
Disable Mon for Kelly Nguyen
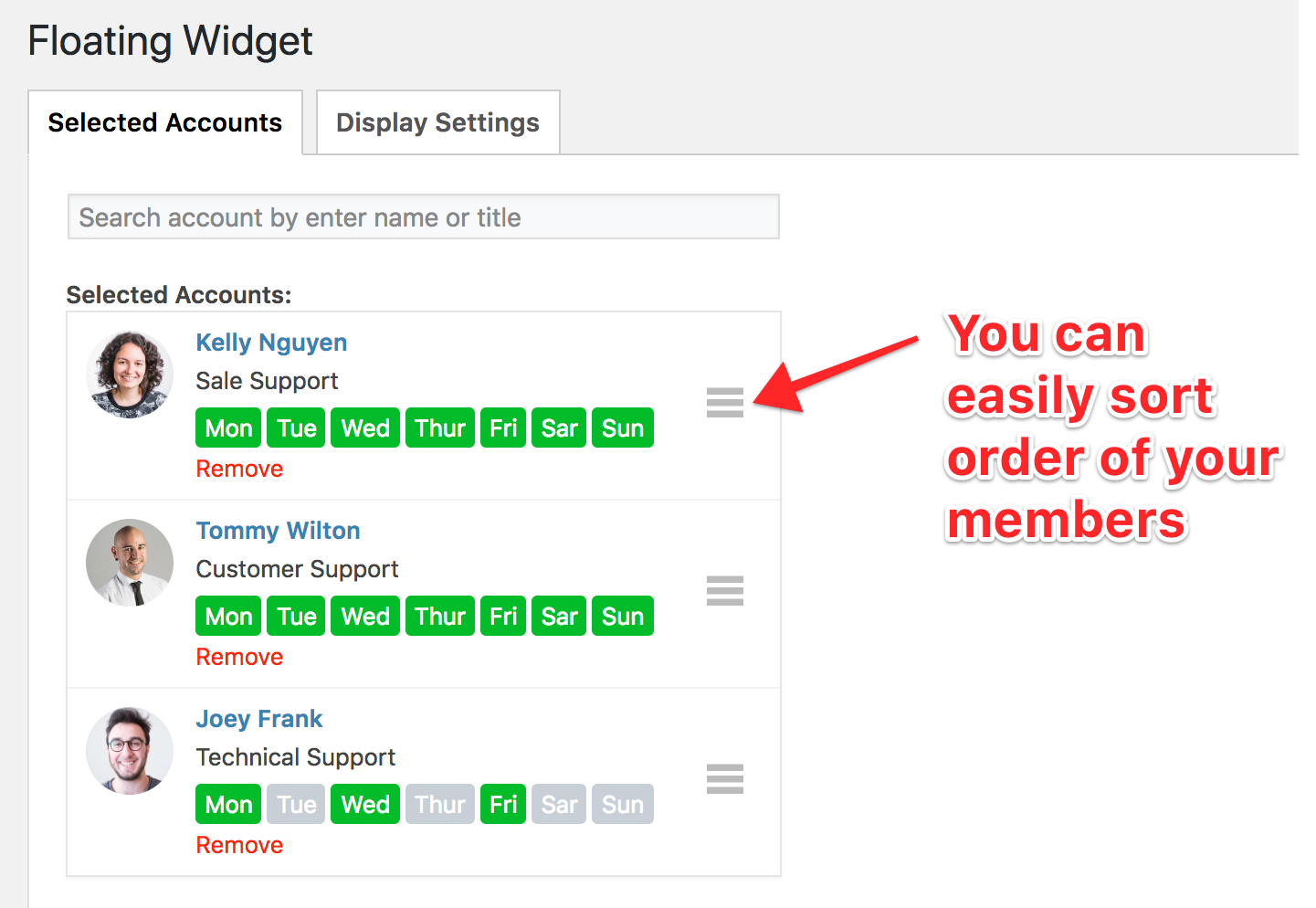[x=228, y=428]
